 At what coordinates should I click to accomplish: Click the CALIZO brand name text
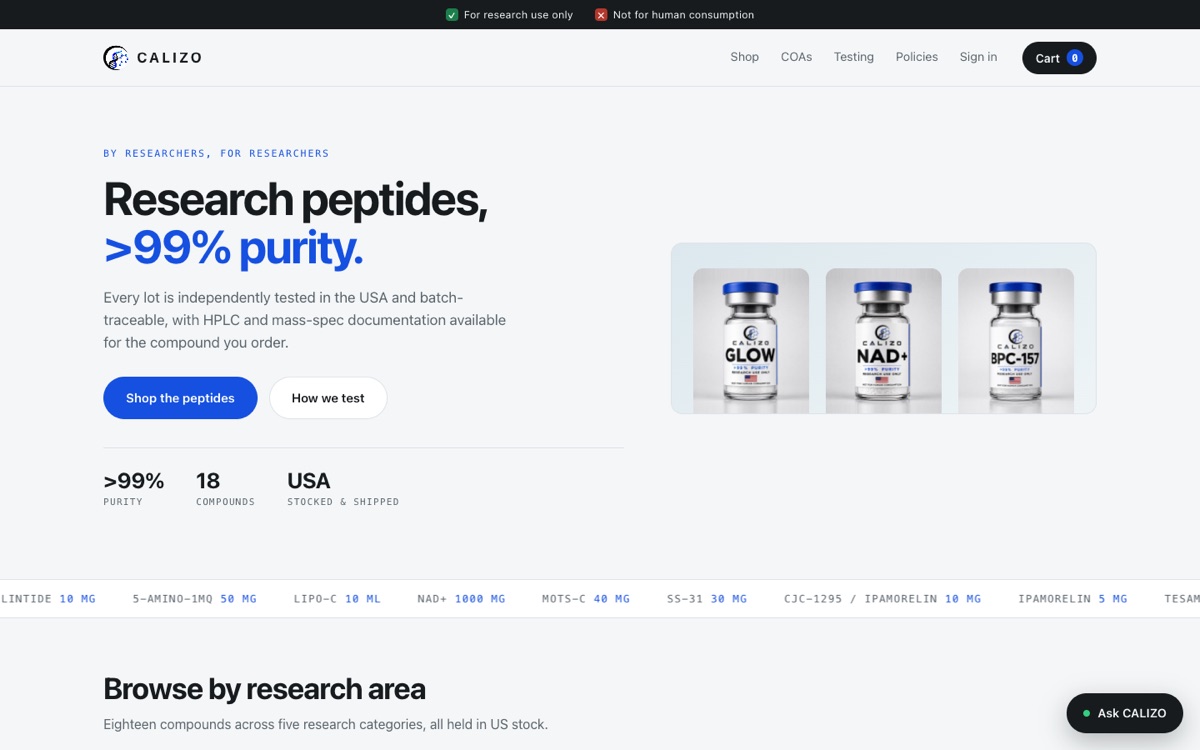(x=169, y=58)
